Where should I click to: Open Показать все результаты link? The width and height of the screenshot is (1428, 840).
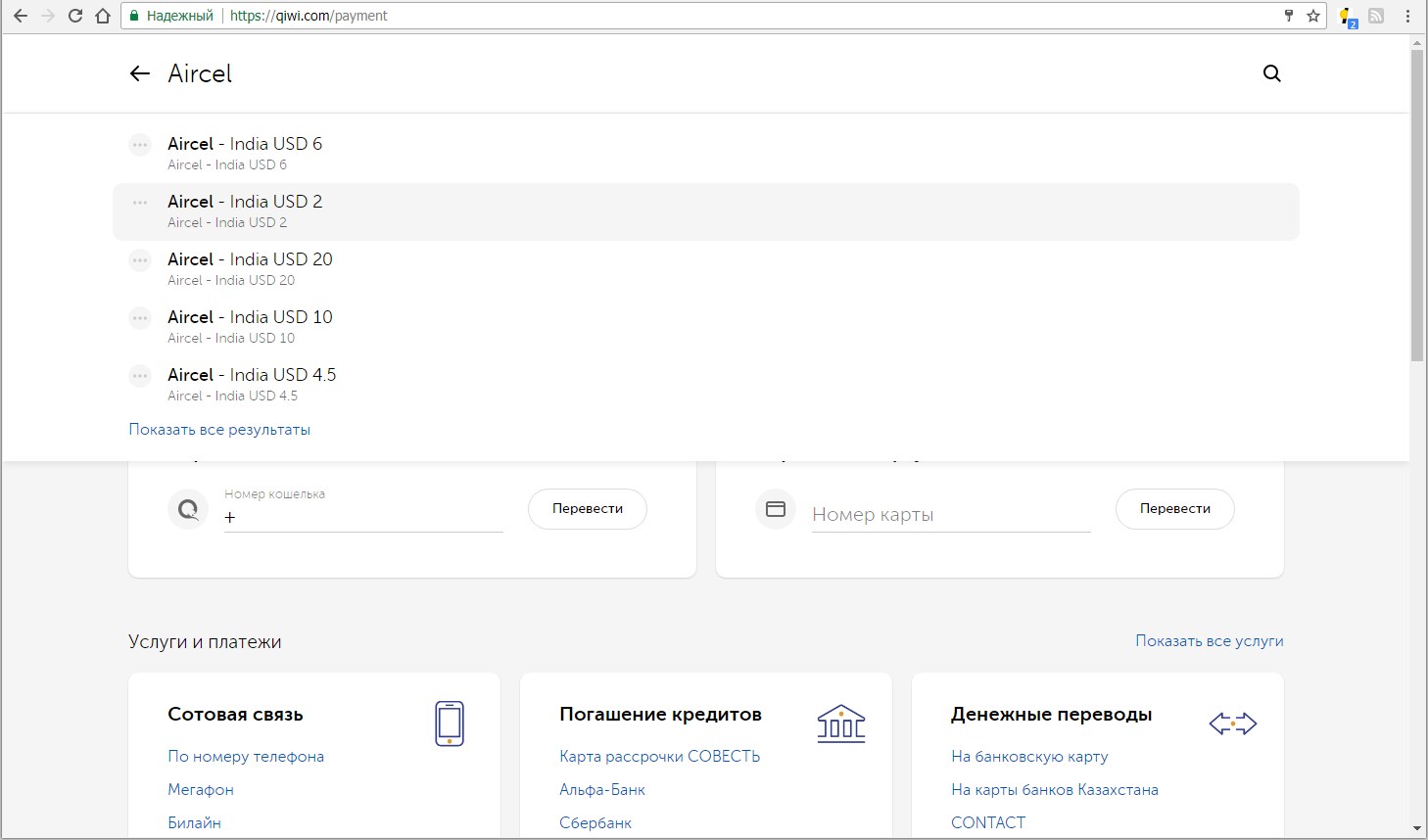[x=219, y=430]
